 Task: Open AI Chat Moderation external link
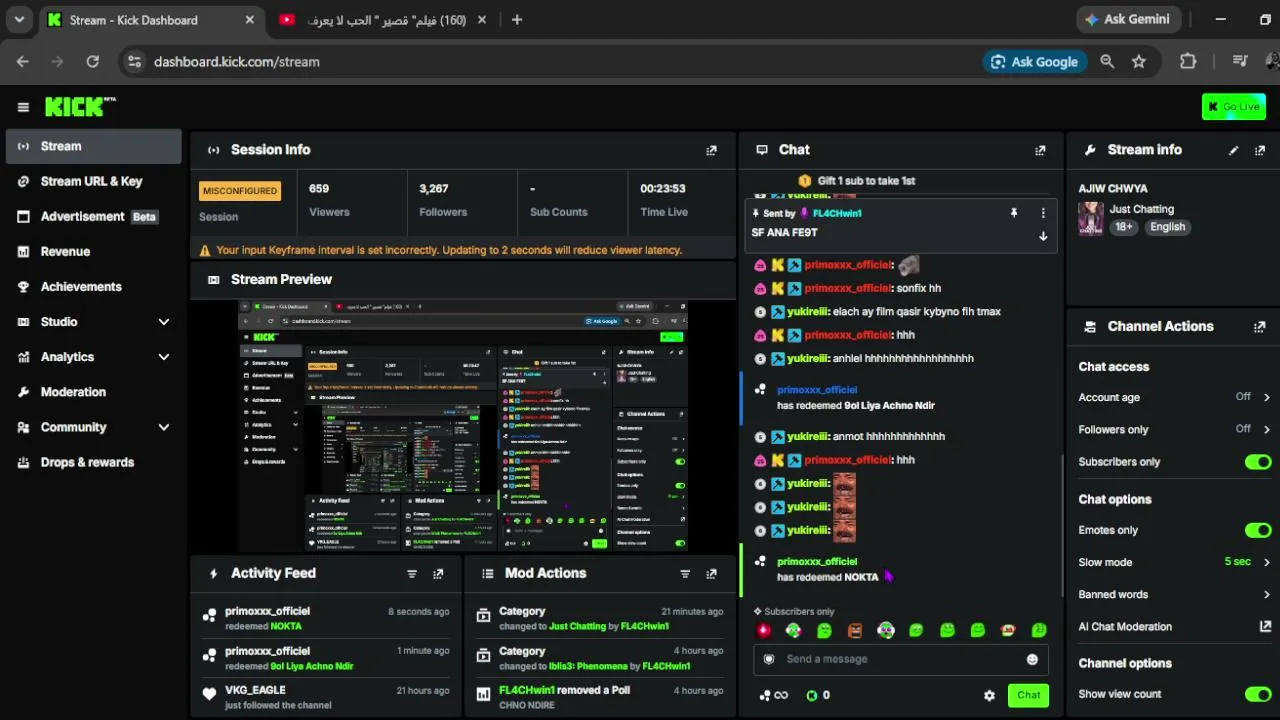click(x=1265, y=627)
